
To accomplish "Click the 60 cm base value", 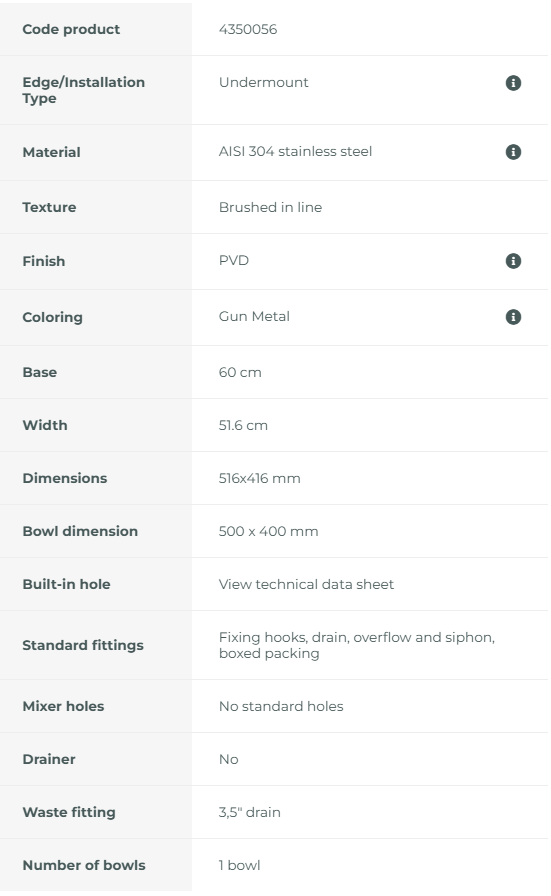I will [x=239, y=373].
